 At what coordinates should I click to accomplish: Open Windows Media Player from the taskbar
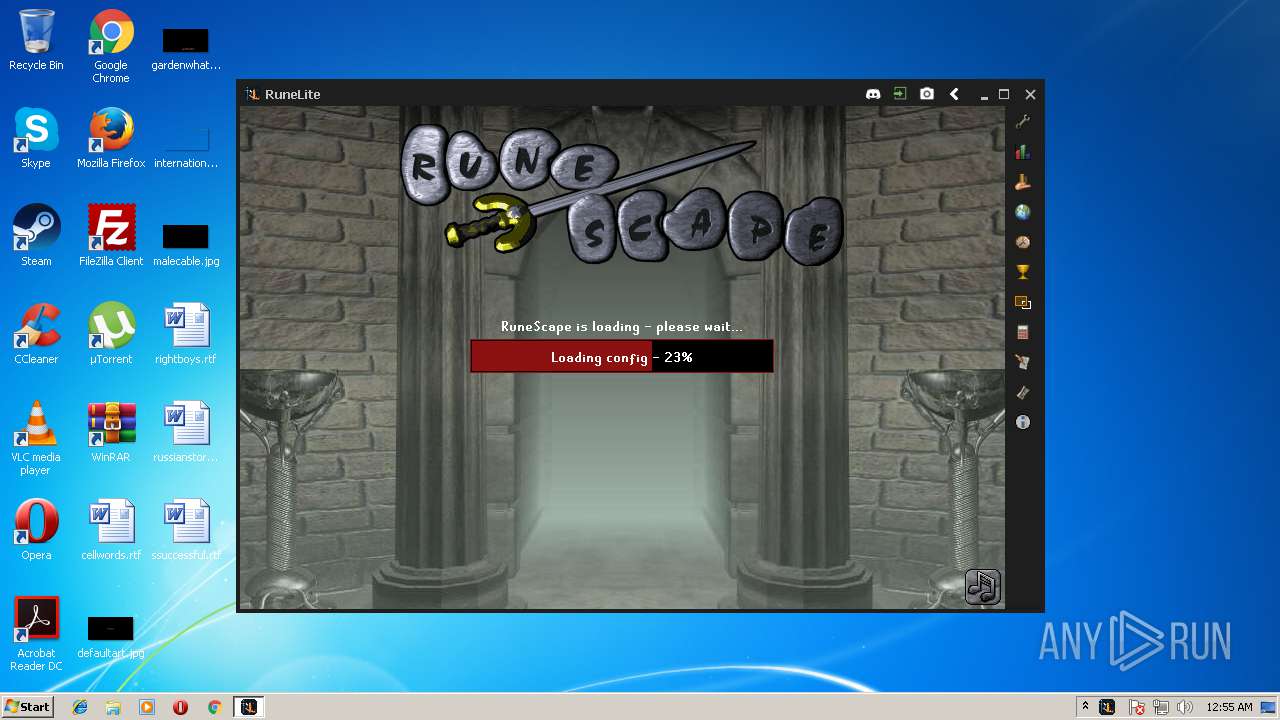click(147, 707)
